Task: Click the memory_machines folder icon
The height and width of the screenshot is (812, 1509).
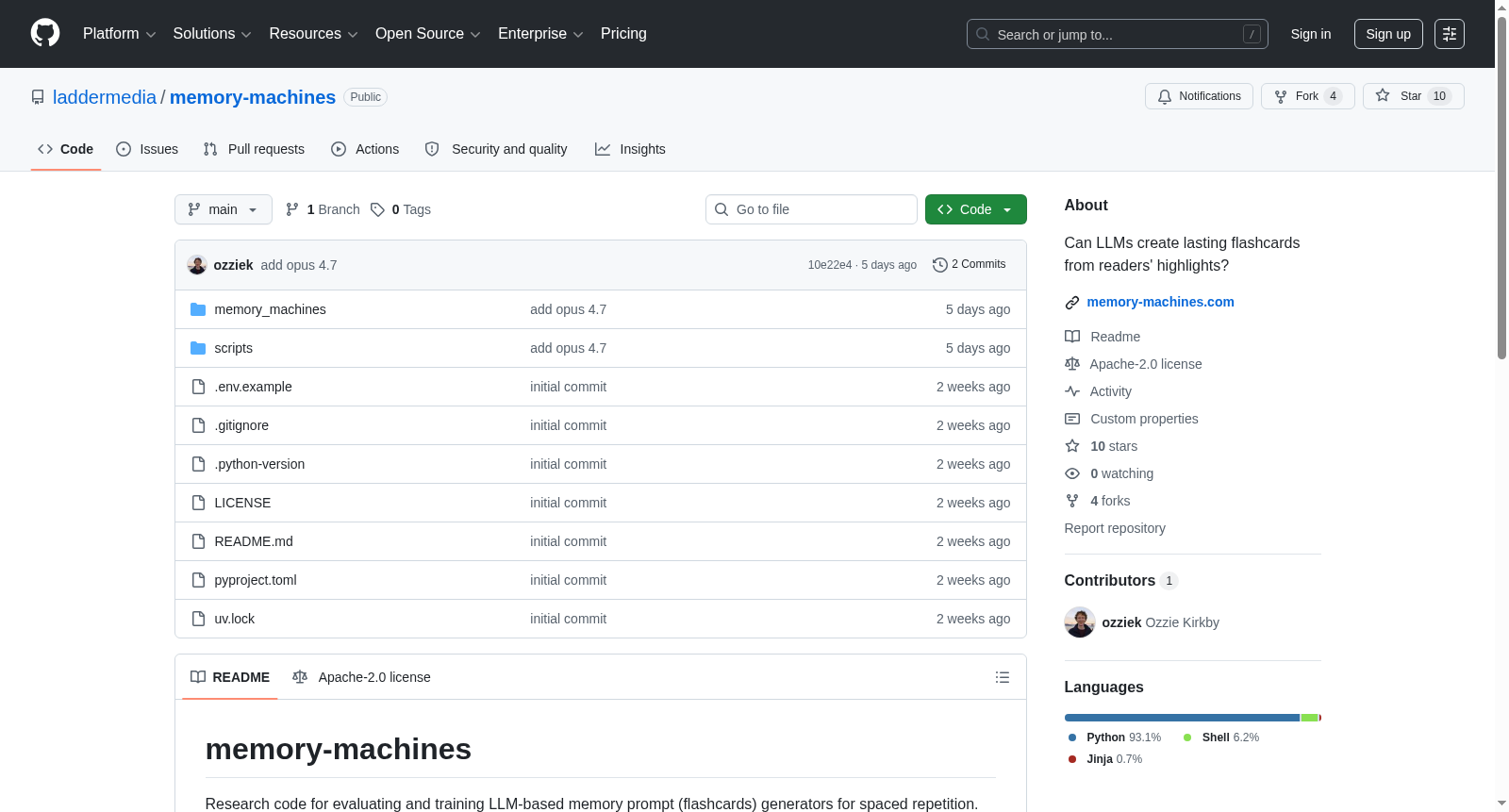Action: coord(198,309)
